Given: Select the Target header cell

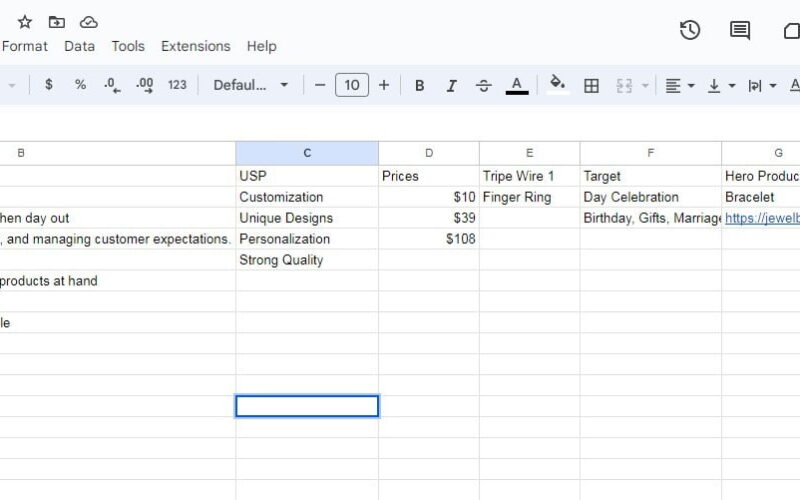Looking at the screenshot, I should tap(651, 176).
